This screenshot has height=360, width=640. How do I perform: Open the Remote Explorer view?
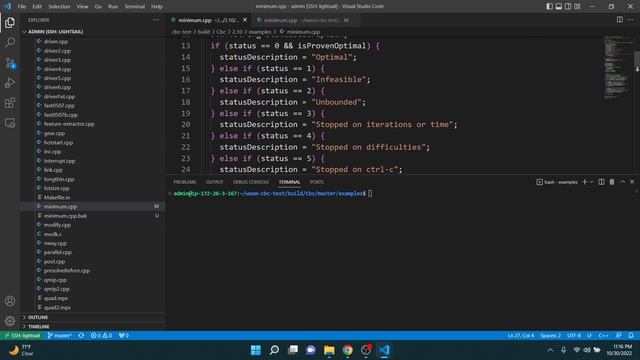tap(10, 123)
